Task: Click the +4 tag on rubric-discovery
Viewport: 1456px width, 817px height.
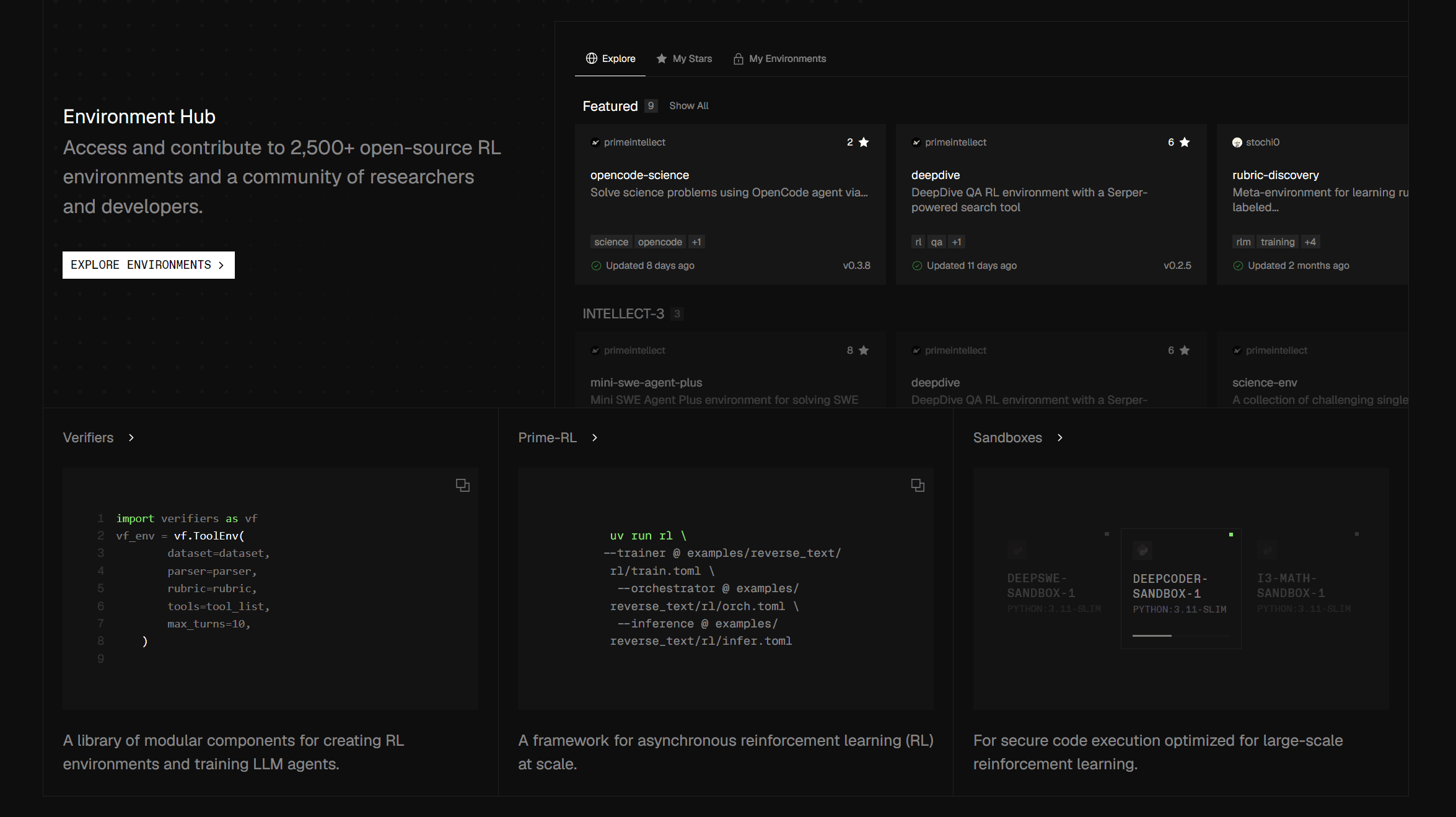Action: pos(1310,242)
